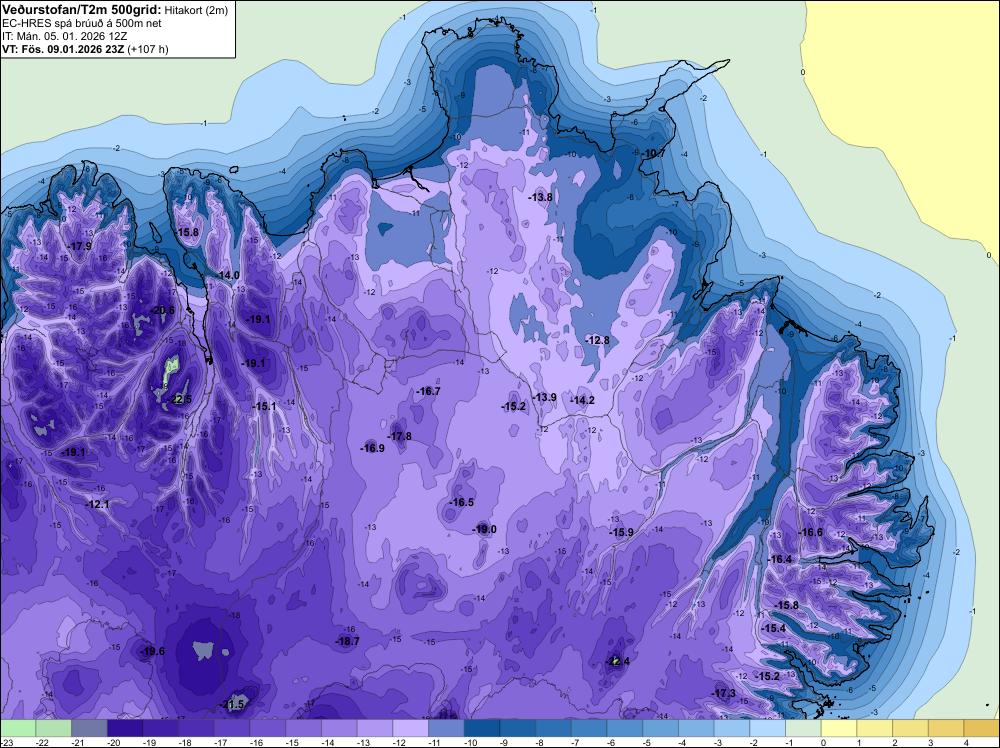Click the -17.8 temperature value

click(x=399, y=436)
